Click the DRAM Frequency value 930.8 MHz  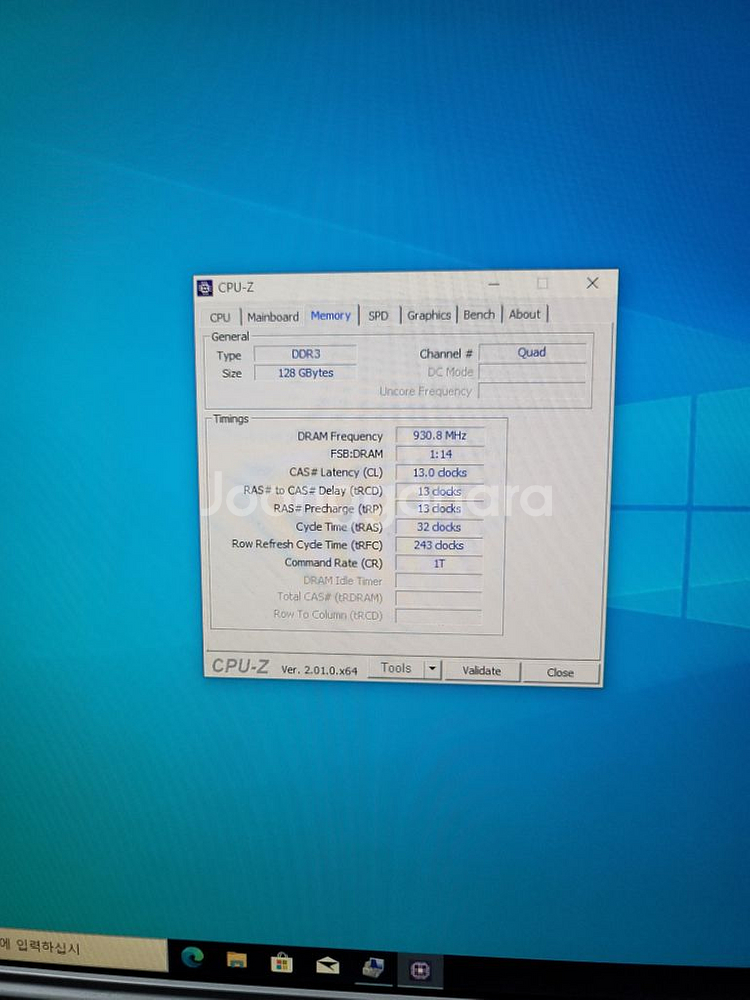[x=440, y=436]
